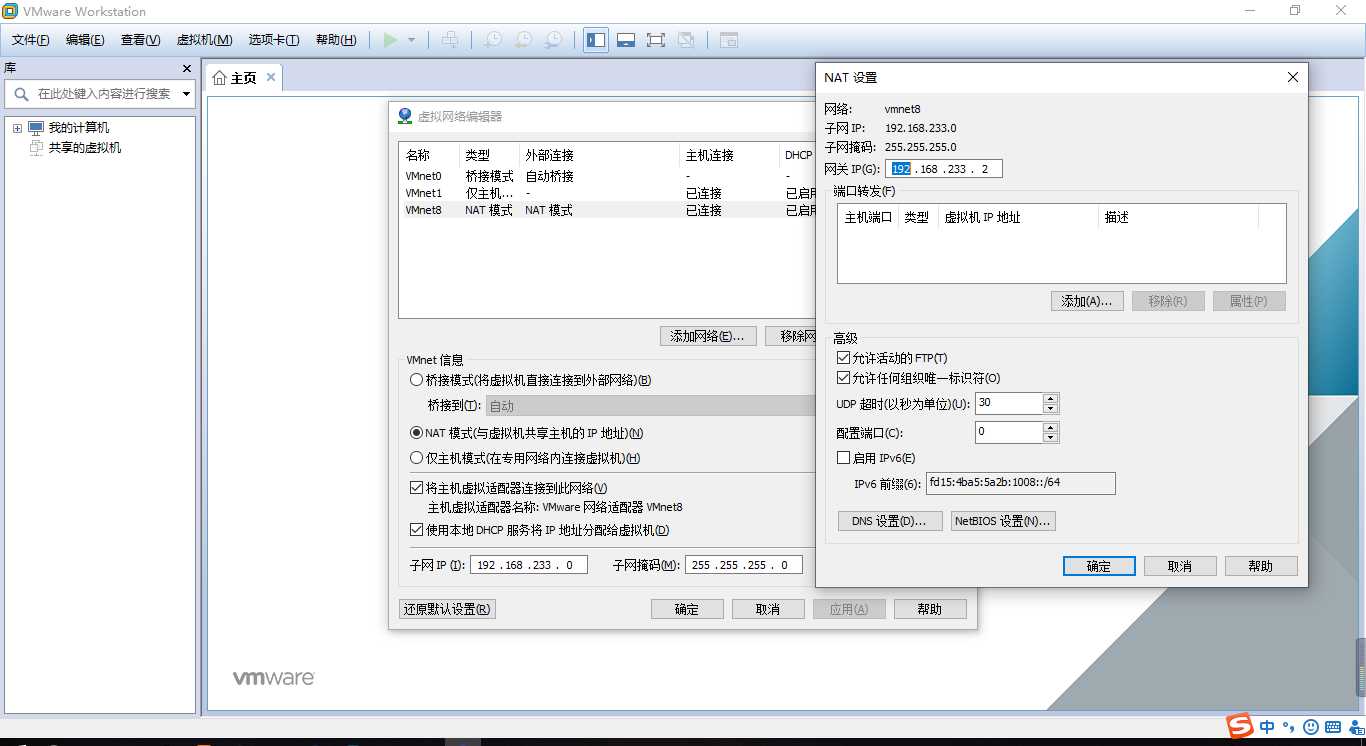Close the 库 library panel
The height and width of the screenshot is (746, 1366).
[186, 68]
